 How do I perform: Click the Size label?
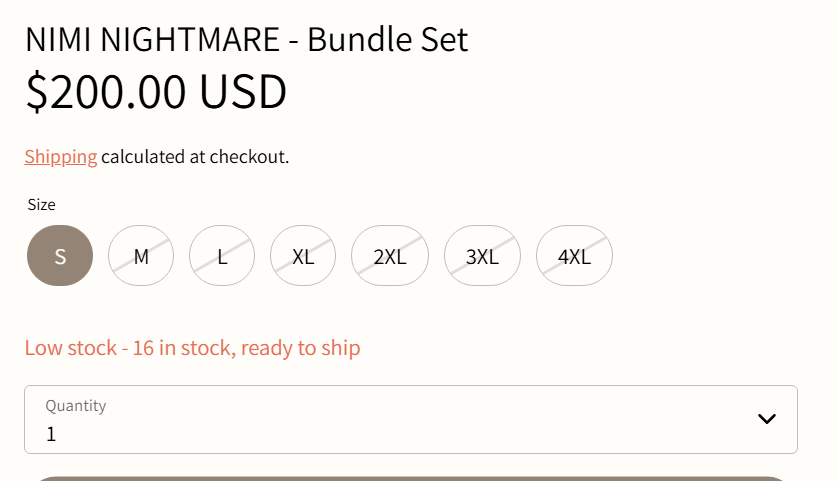(x=42, y=205)
